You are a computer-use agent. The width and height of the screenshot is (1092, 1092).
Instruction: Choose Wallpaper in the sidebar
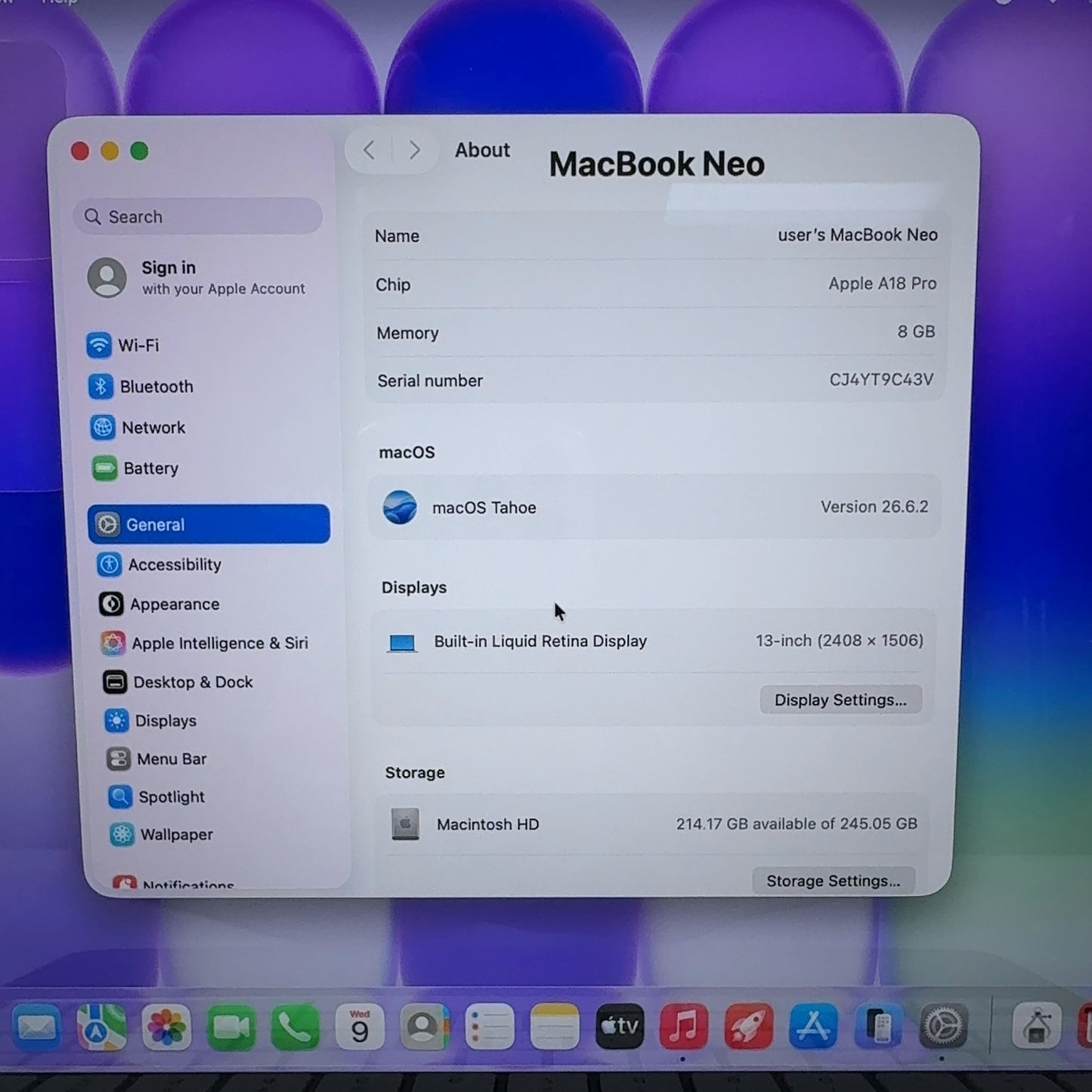tap(162, 834)
